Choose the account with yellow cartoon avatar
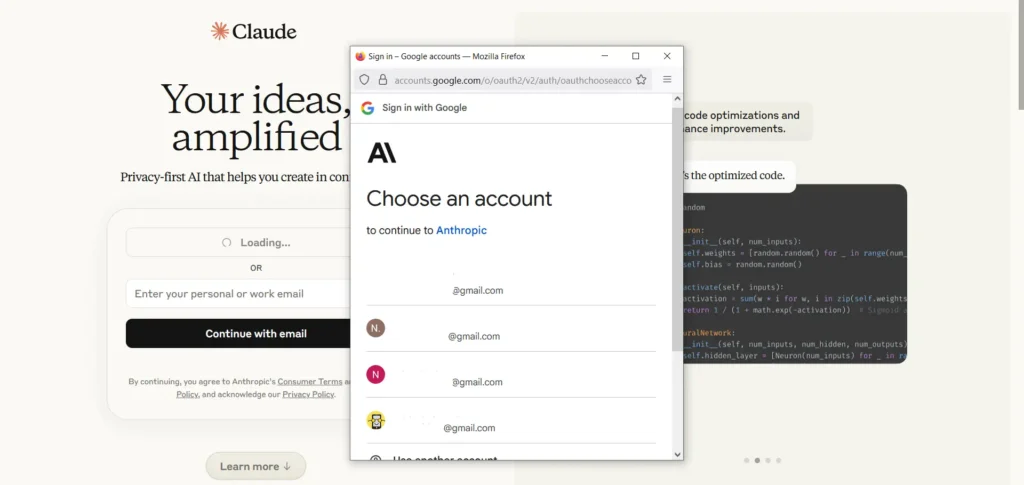Viewport: 1024px width, 485px height. click(x=511, y=420)
